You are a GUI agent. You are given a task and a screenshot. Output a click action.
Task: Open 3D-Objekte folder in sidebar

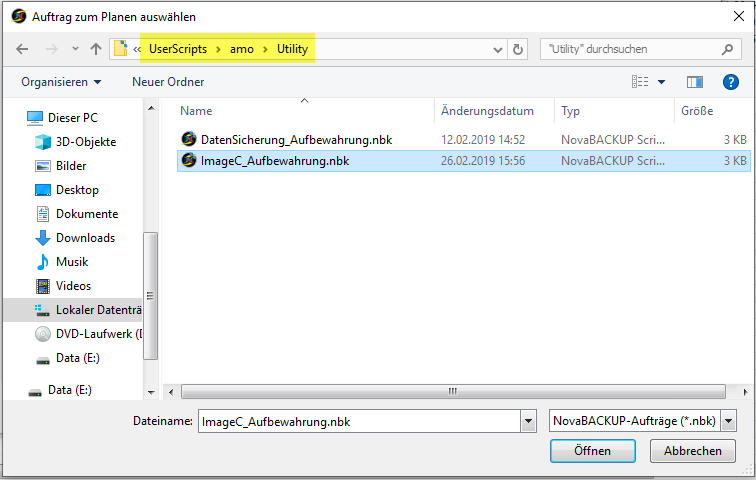tap(86, 142)
